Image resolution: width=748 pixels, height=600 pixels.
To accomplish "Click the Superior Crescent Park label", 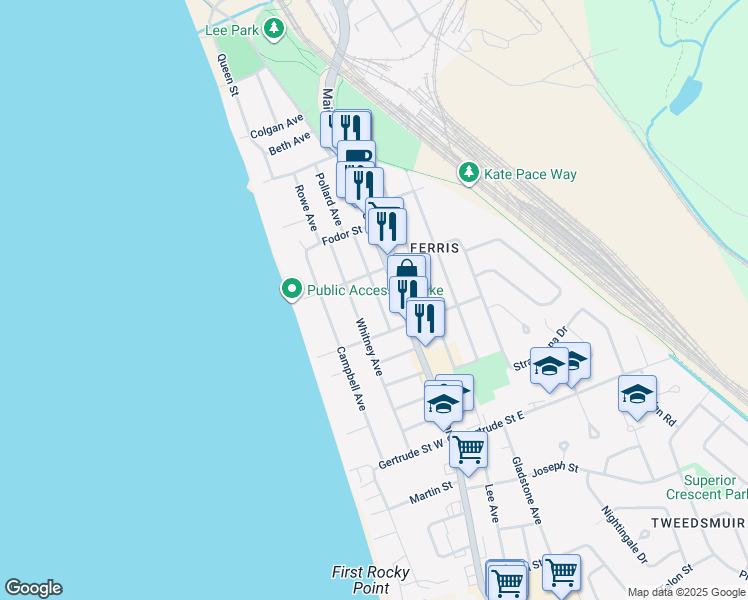I will 709,487.
